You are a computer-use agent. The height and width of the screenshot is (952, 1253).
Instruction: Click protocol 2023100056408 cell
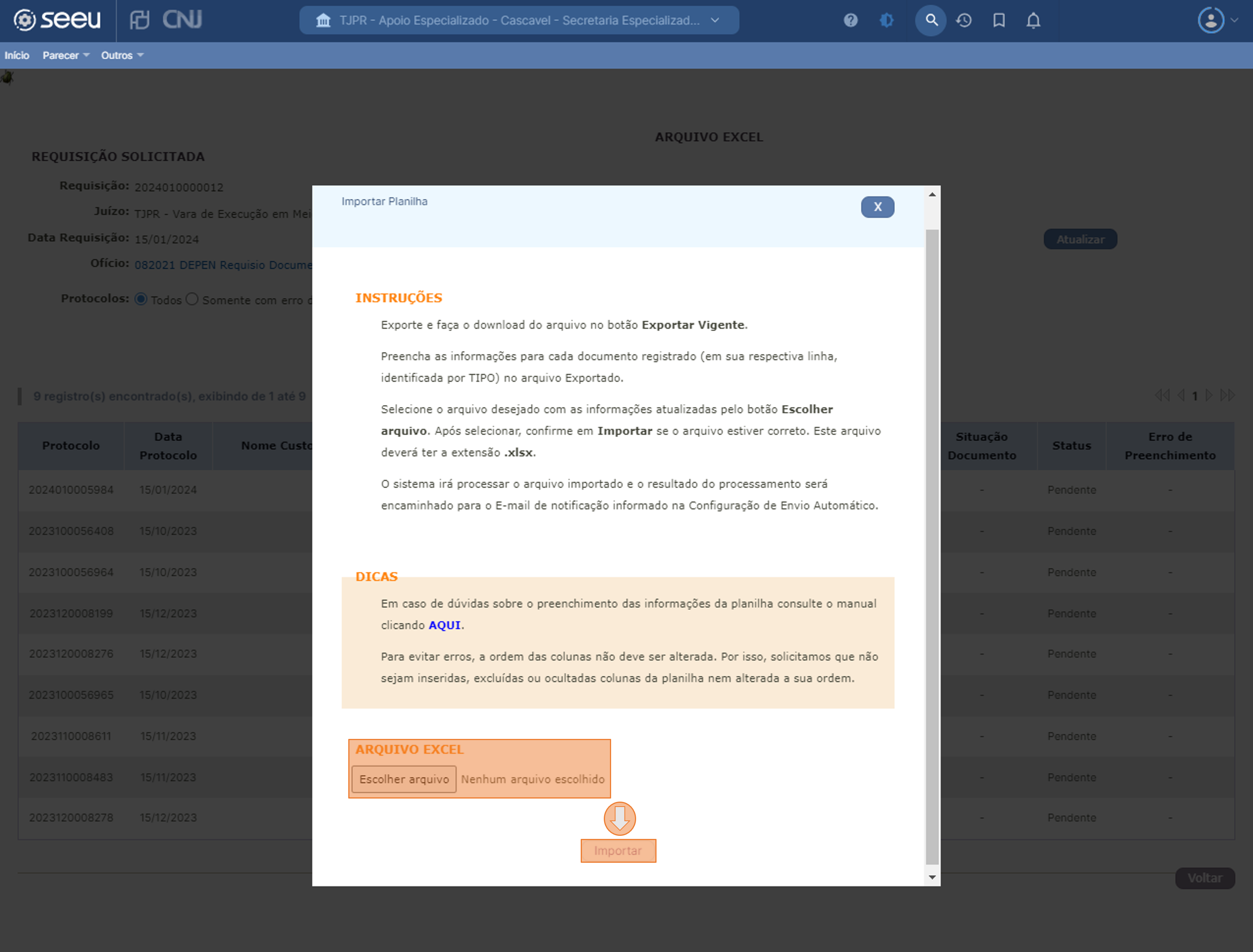point(71,531)
